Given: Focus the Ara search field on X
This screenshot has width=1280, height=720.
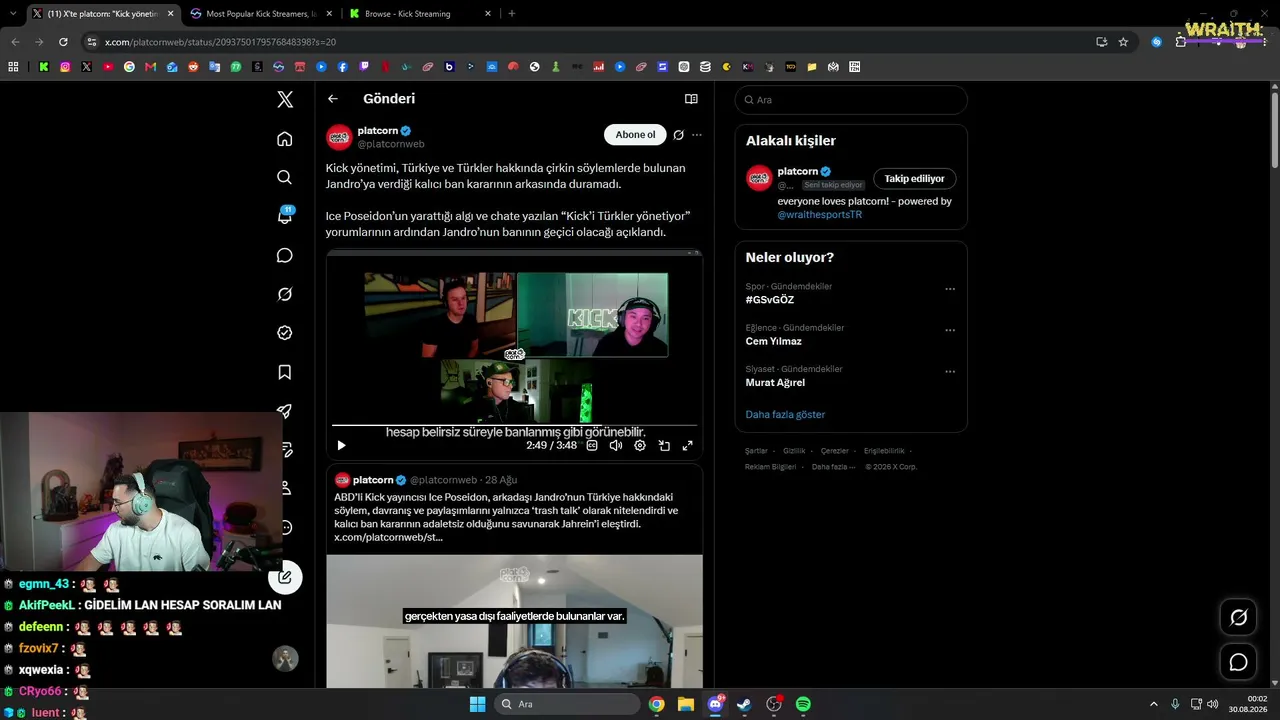Looking at the screenshot, I should pyautogui.click(x=851, y=100).
